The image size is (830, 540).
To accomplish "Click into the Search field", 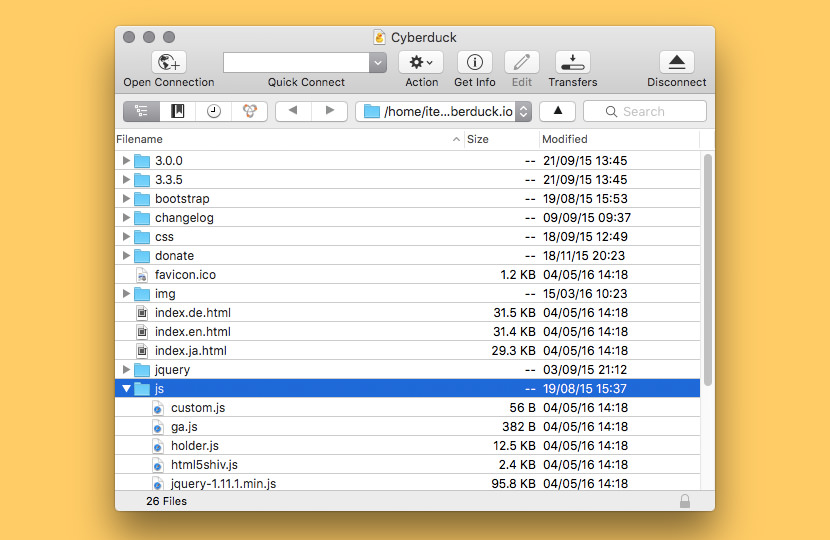I will coord(645,111).
